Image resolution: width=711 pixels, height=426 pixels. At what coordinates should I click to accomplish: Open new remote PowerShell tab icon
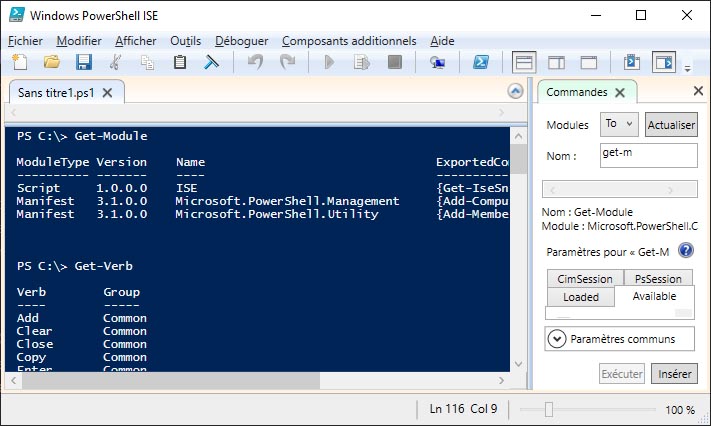click(437, 62)
